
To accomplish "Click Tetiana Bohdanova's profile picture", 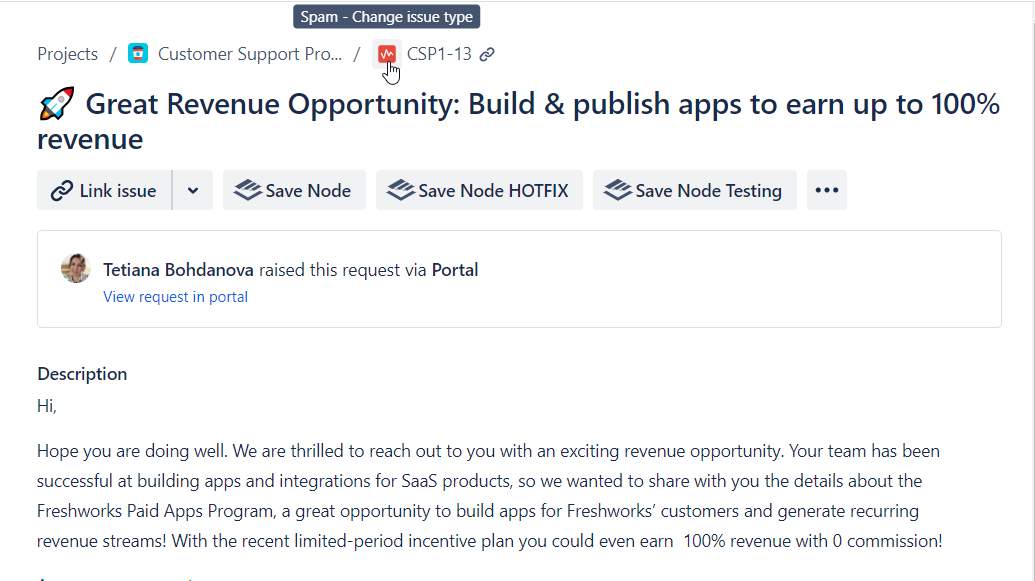I will 76,268.
